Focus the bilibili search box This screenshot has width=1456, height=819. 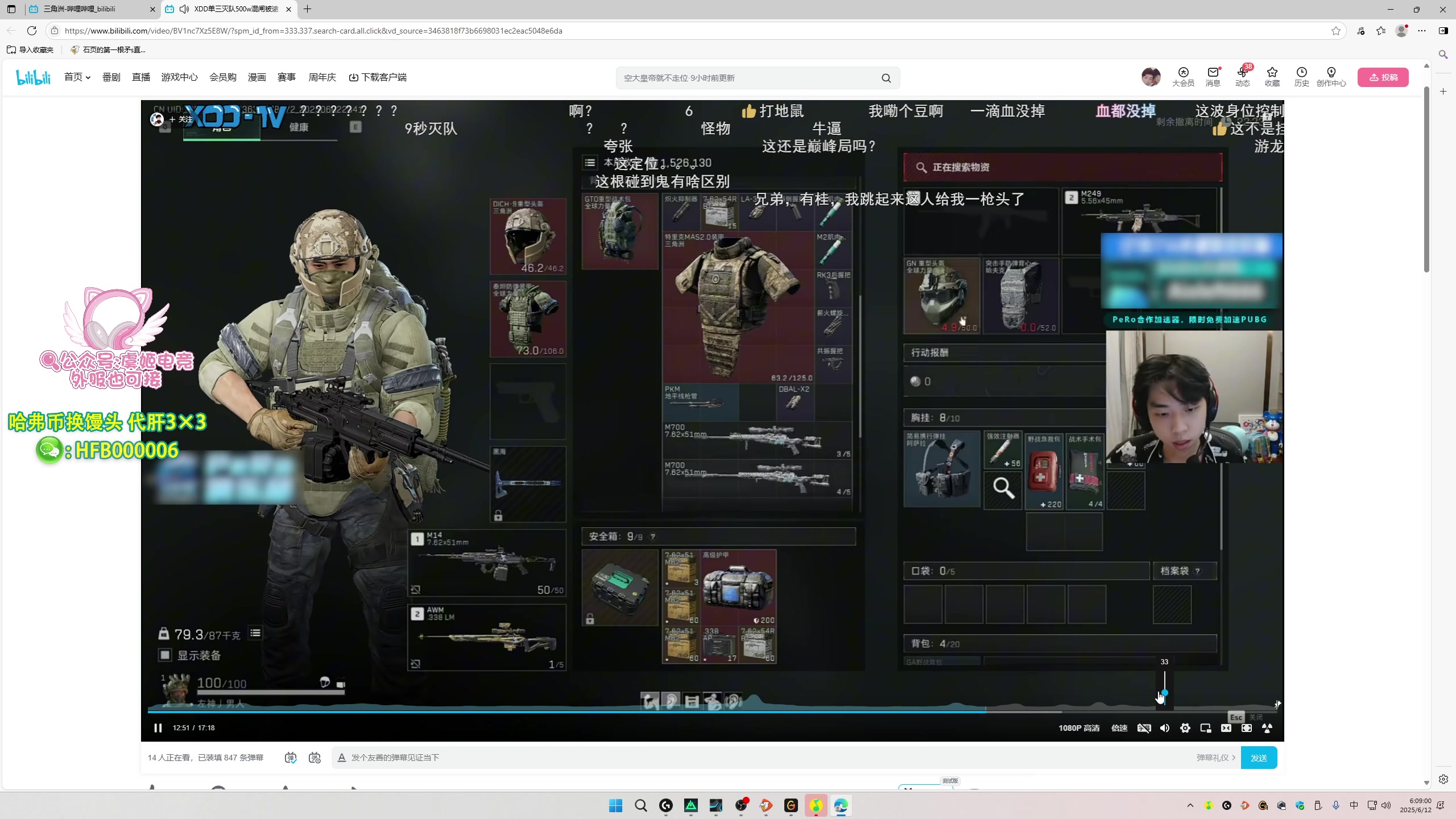tap(748, 78)
